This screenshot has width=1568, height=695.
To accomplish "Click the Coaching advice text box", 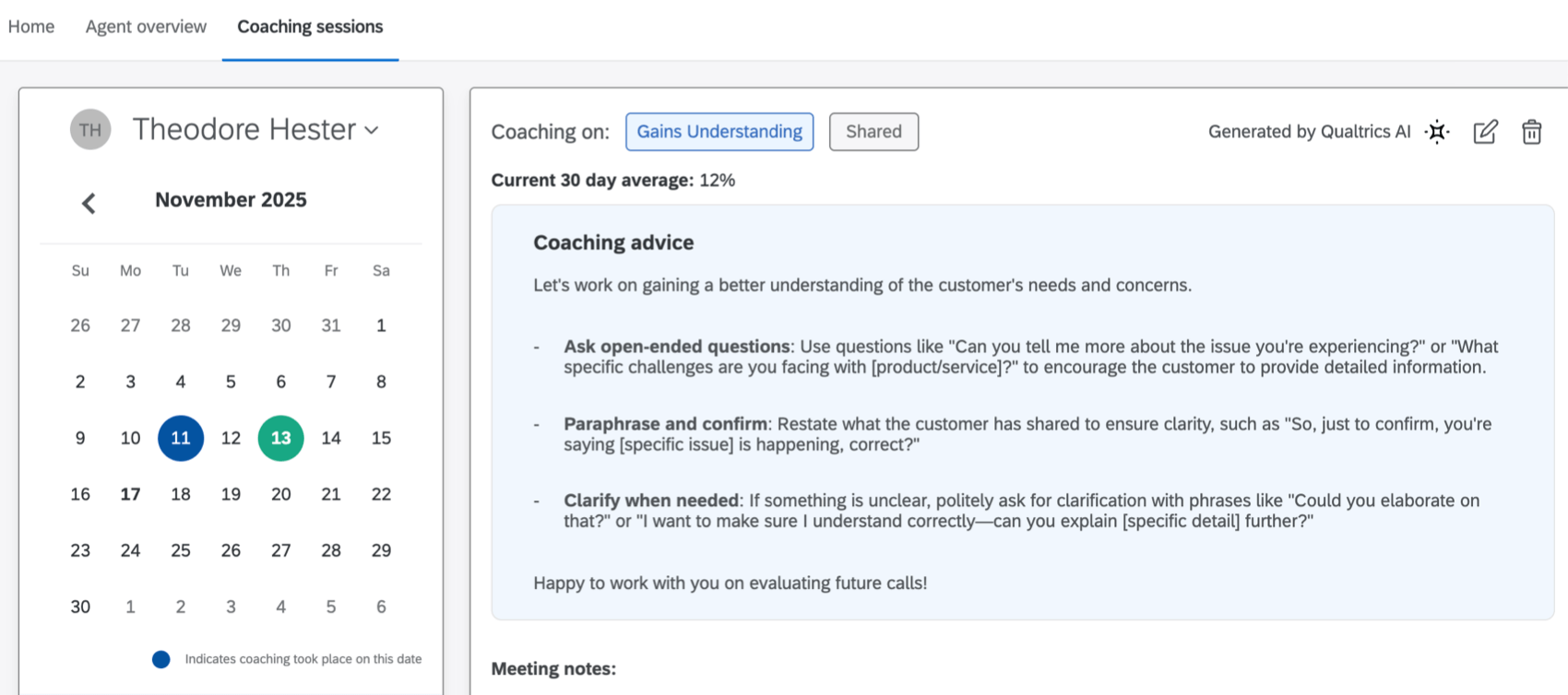I will pos(1022,412).
